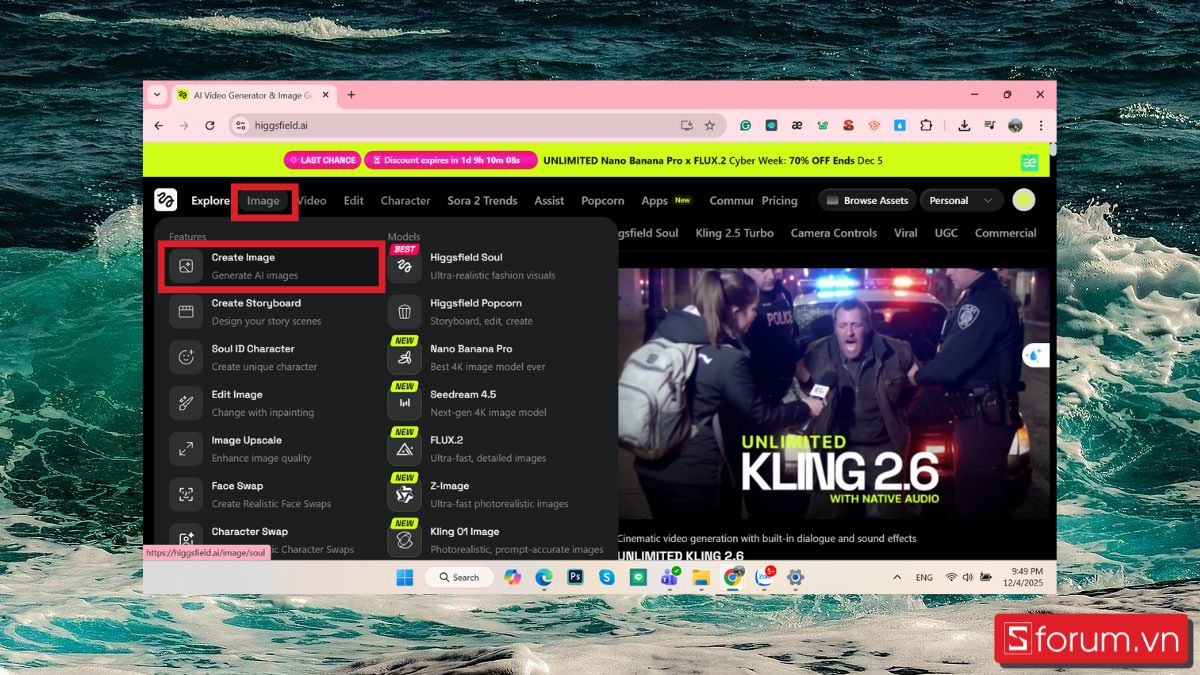This screenshot has width=1200, height=675.
Task: Open Microsoft Edge from the taskbar
Action: 543,577
